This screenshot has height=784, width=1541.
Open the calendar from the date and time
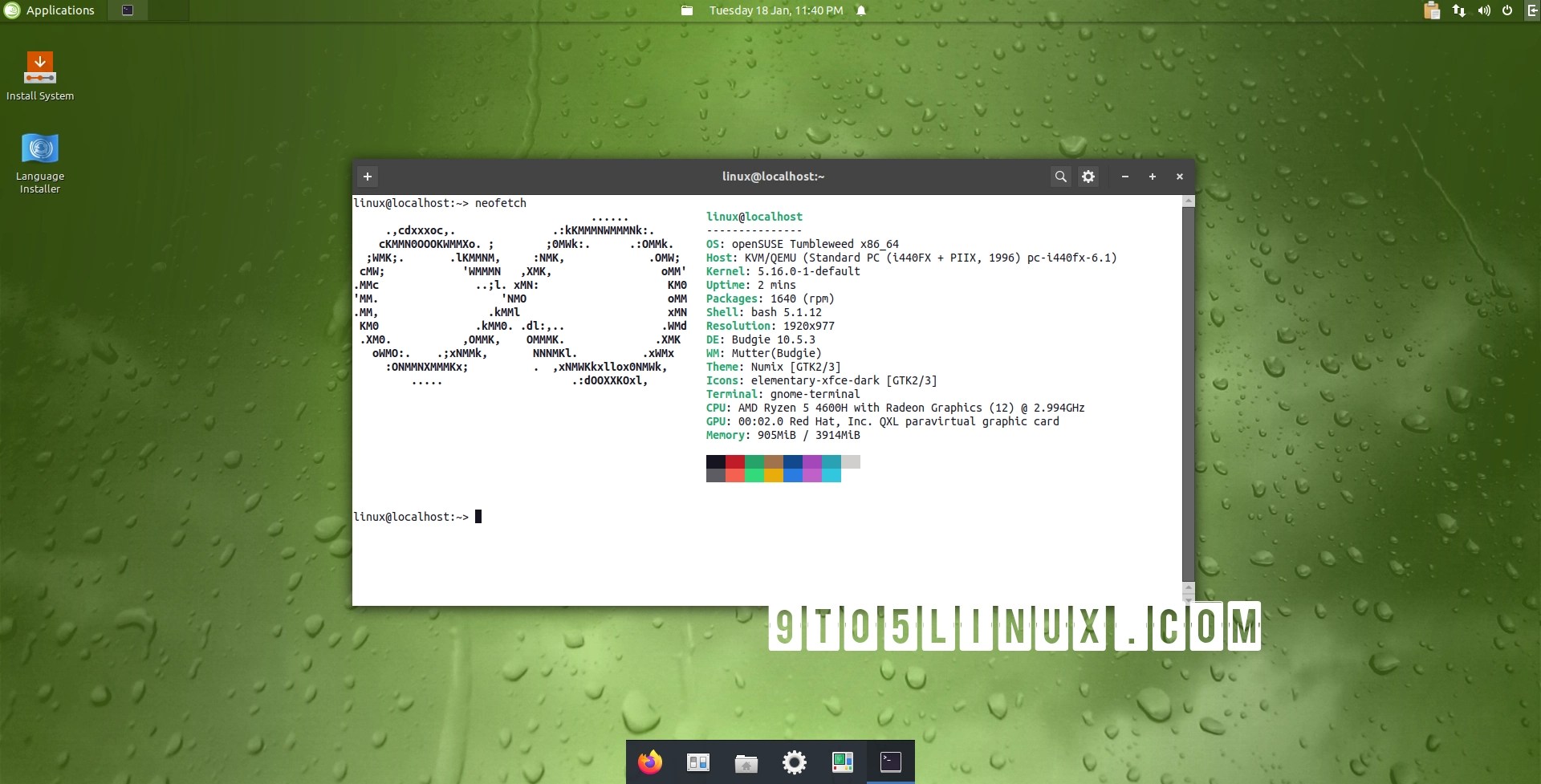pyautogui.click(x=776, y=10)
